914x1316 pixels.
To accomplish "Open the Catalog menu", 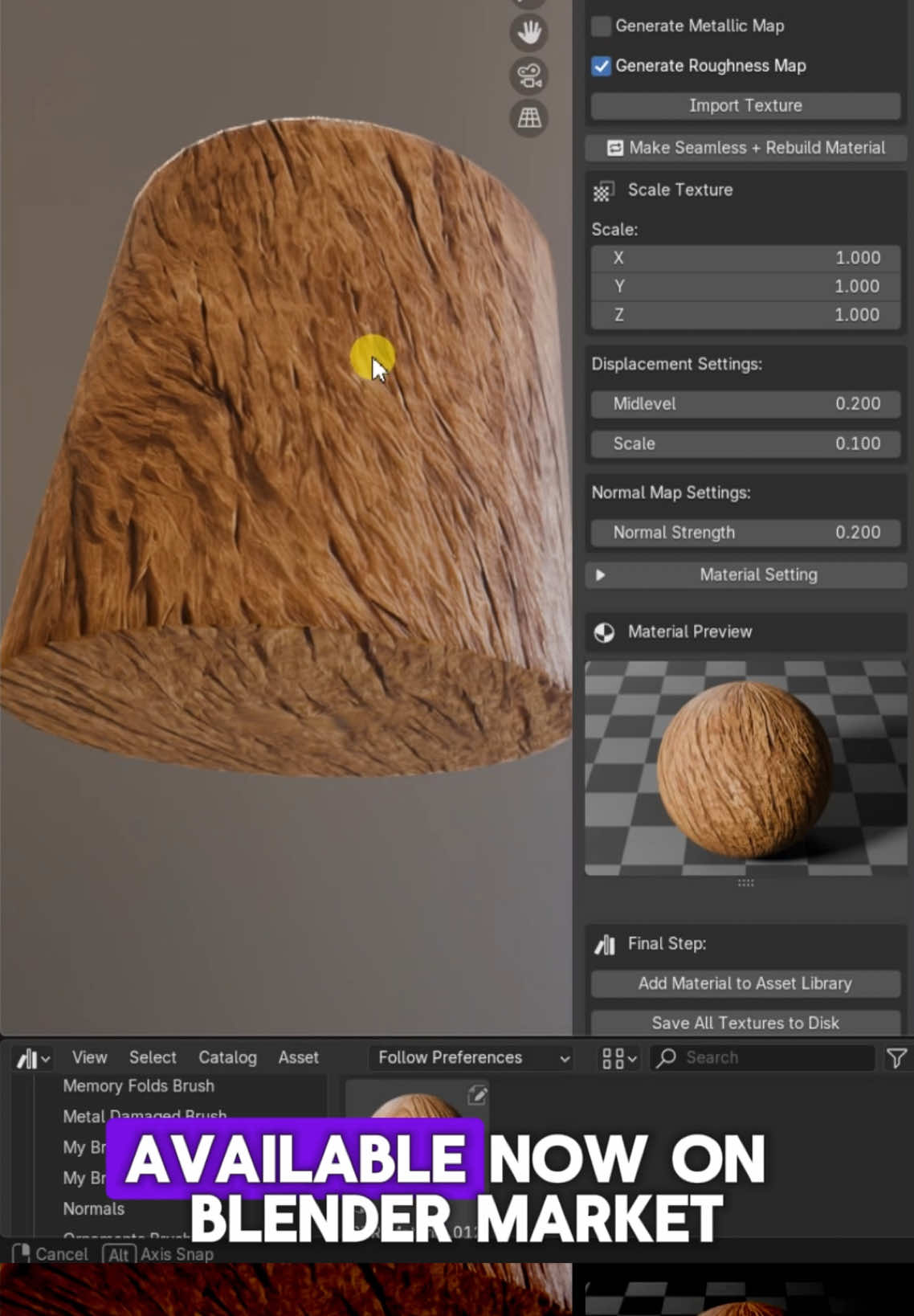I will click(227, 1058).
